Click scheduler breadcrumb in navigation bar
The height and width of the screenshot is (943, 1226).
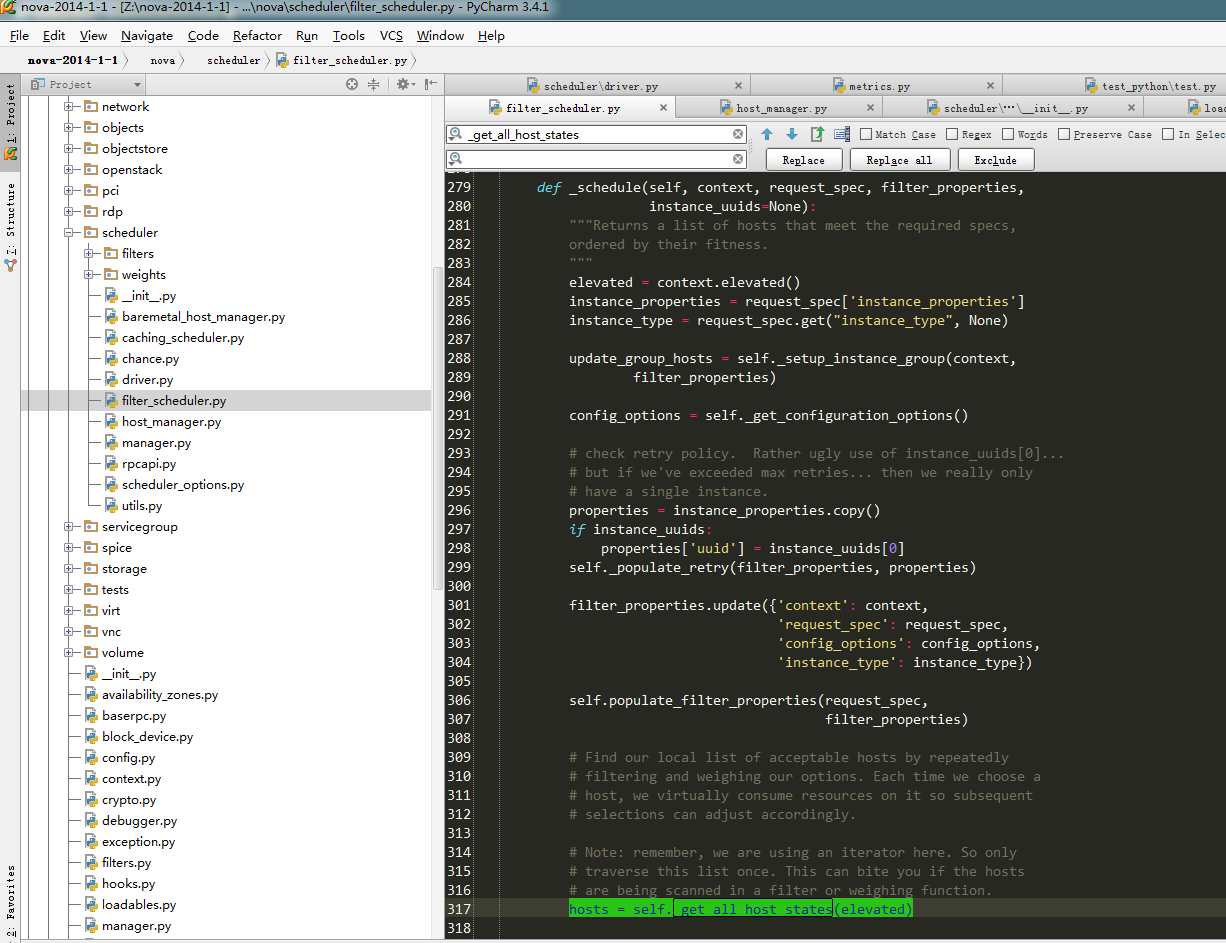[x=233, y=60]
